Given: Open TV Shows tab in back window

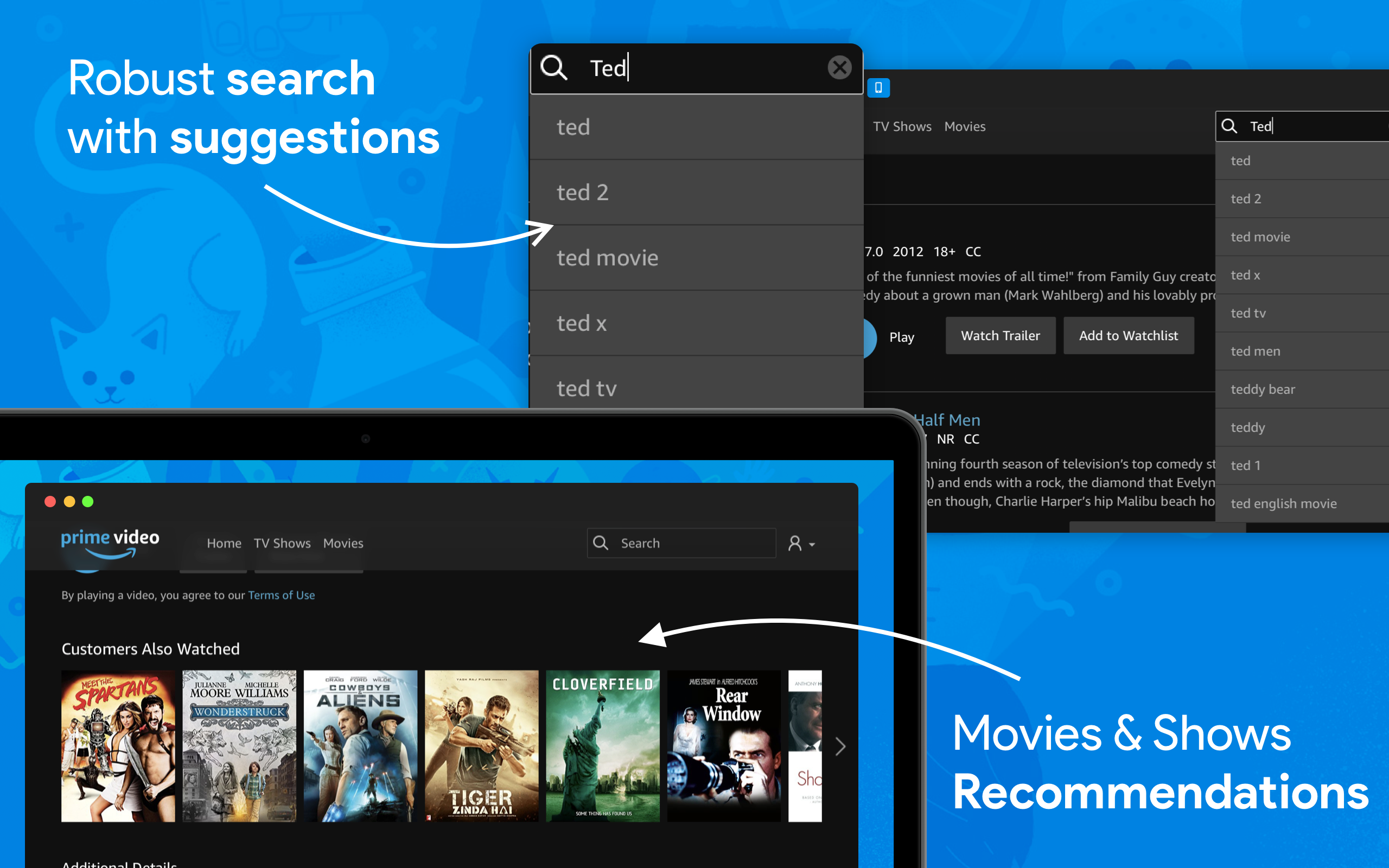Looking at the screenshot, I should (x=902, y=126).
